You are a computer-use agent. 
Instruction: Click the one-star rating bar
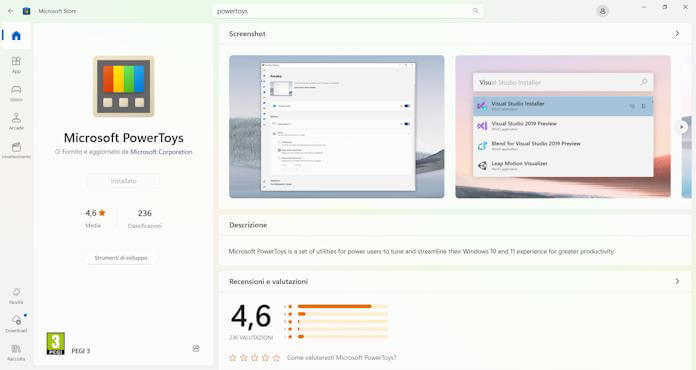pos(343,337)
